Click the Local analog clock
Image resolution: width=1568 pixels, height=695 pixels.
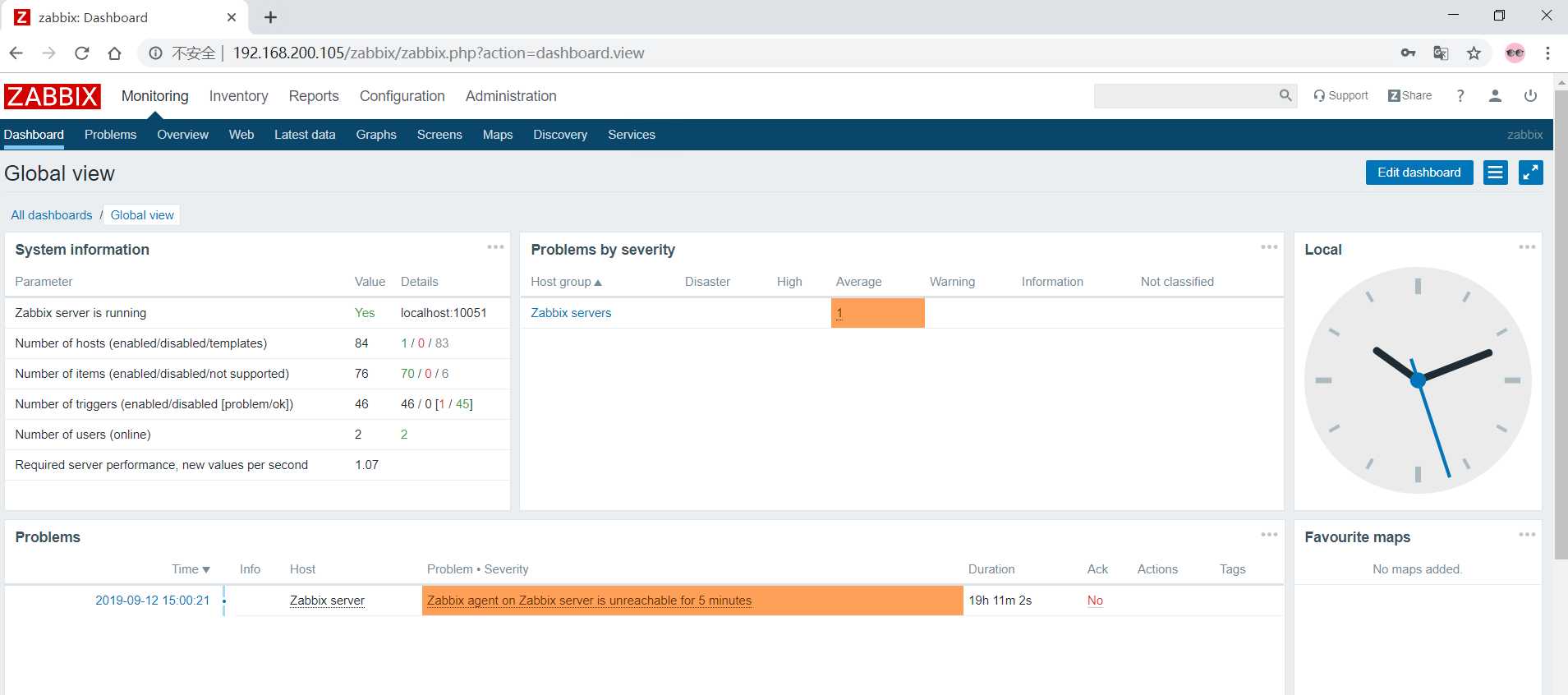1418,380
